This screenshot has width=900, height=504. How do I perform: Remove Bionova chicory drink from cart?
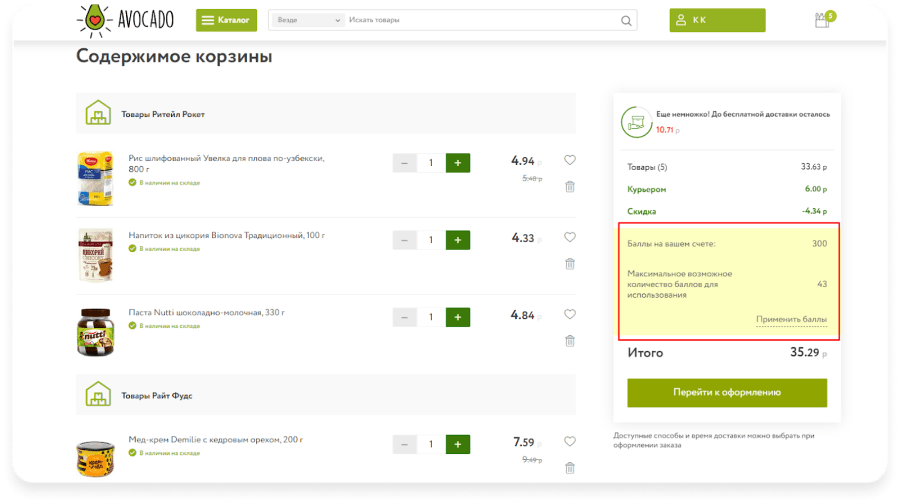(x=569, y=264)
